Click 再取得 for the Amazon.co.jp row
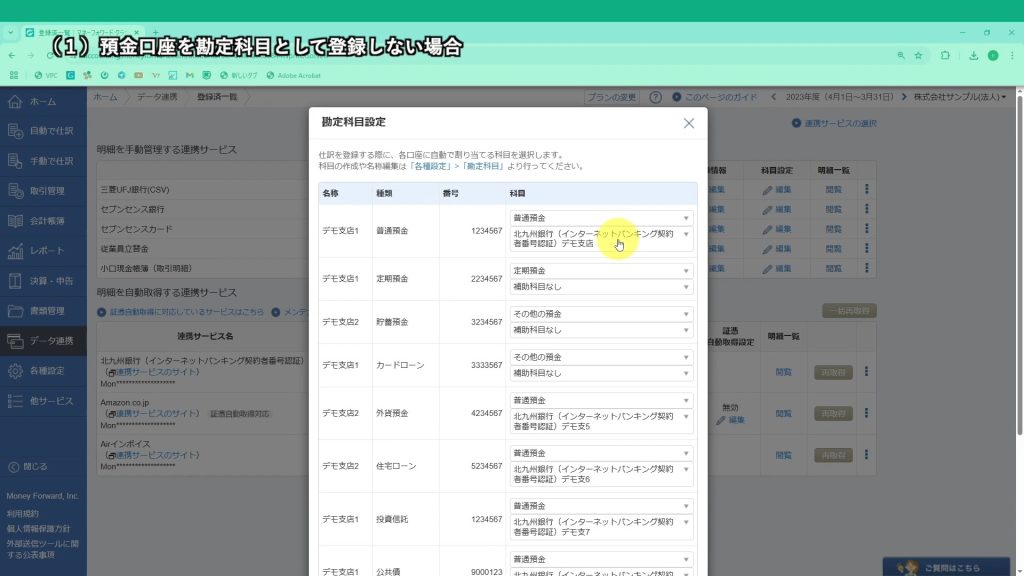The height and width of the screenshot is (576, 1024). click(x=833, y=413)
